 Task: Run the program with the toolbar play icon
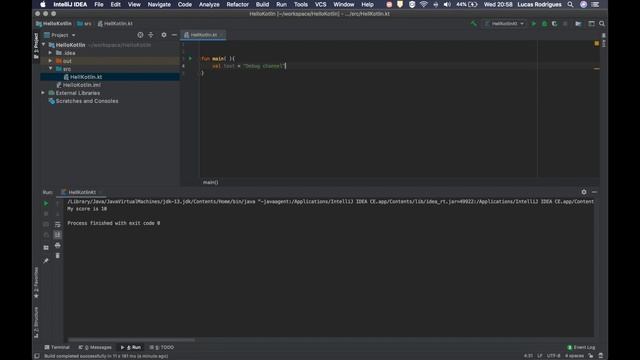[x=533, y=24]
